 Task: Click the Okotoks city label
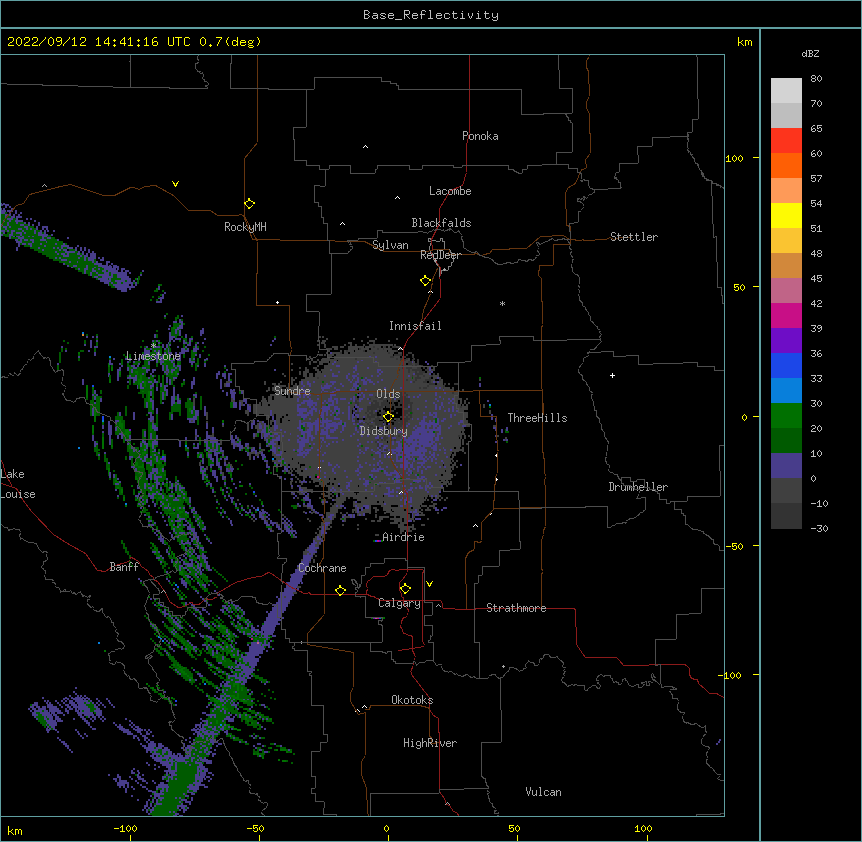point(412,700)
